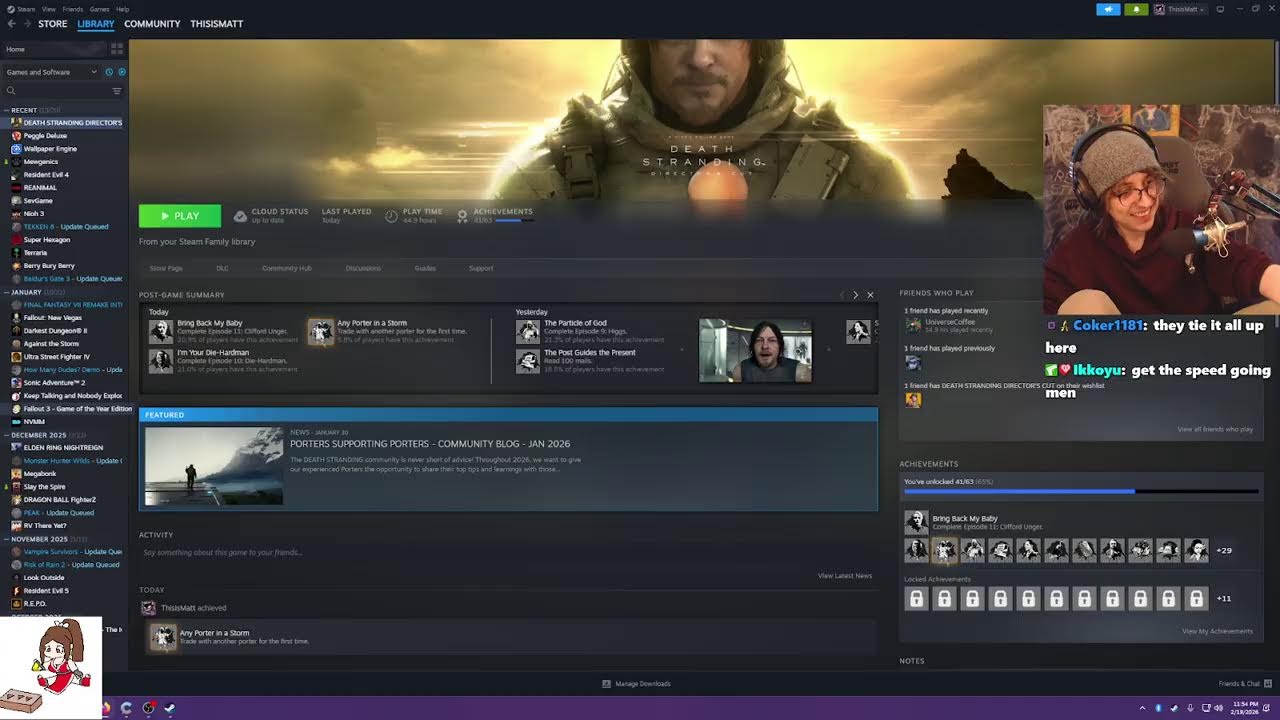
Task: Click the taskbar volume icon
Action: point(1218,708)
